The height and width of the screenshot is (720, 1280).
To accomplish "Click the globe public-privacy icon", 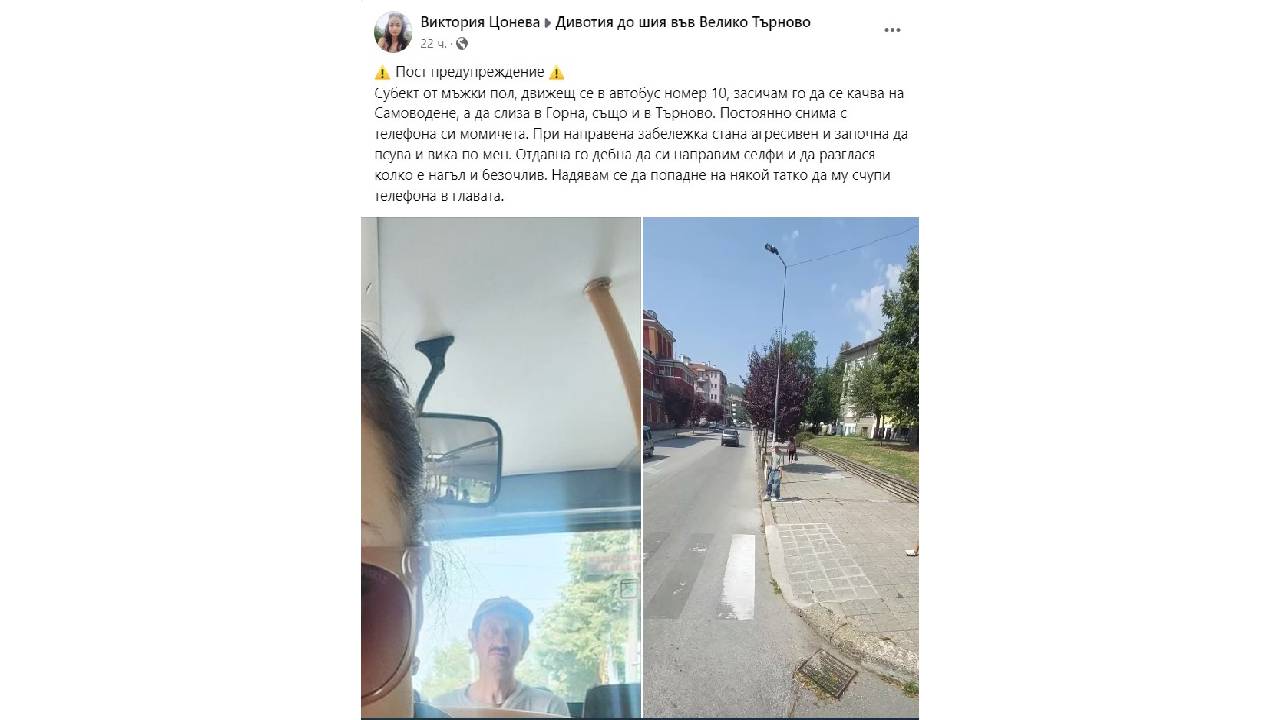I will (x=462, y=43).
